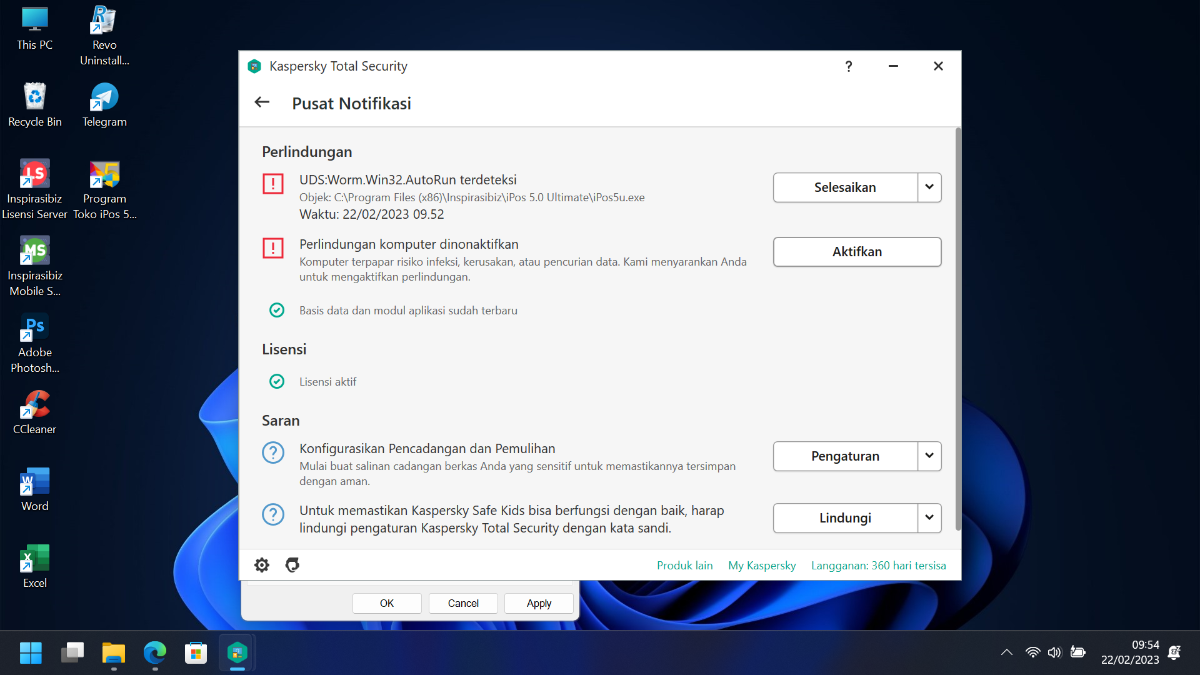Select Telegram desktop shortcut
This screenshot has height=675, width=1200.
pos(104,104)
